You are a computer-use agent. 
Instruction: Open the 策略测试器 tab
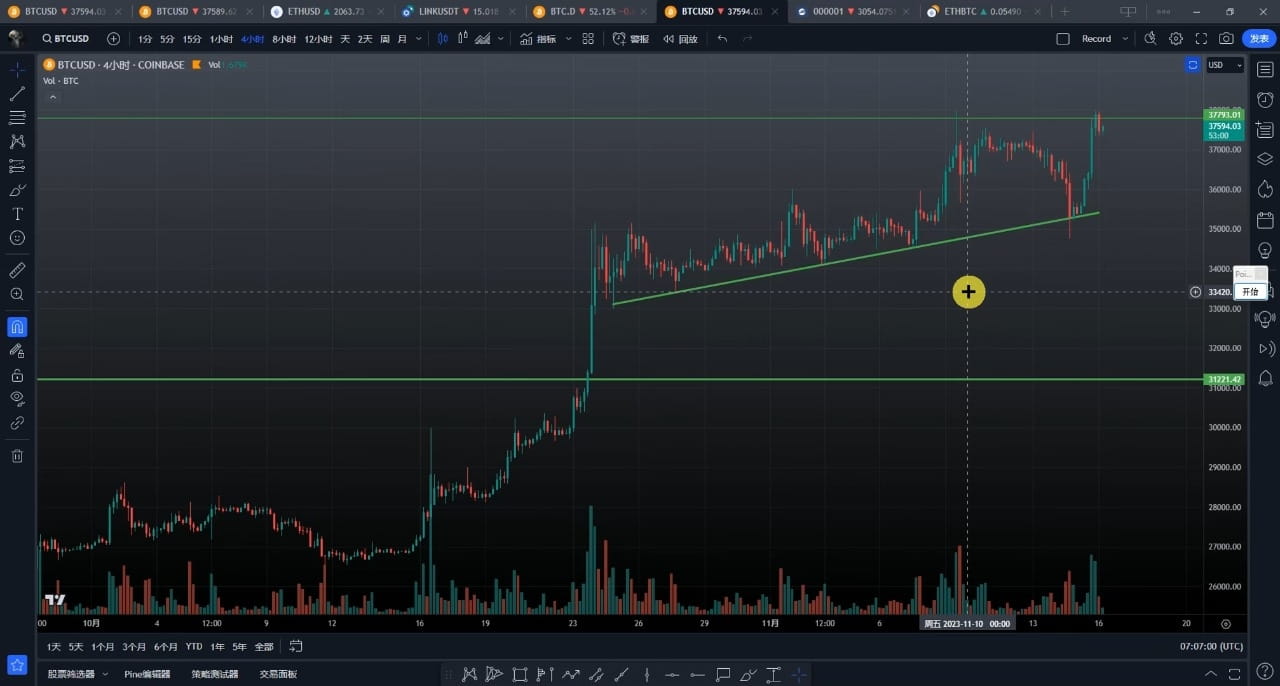click(215, 674)
